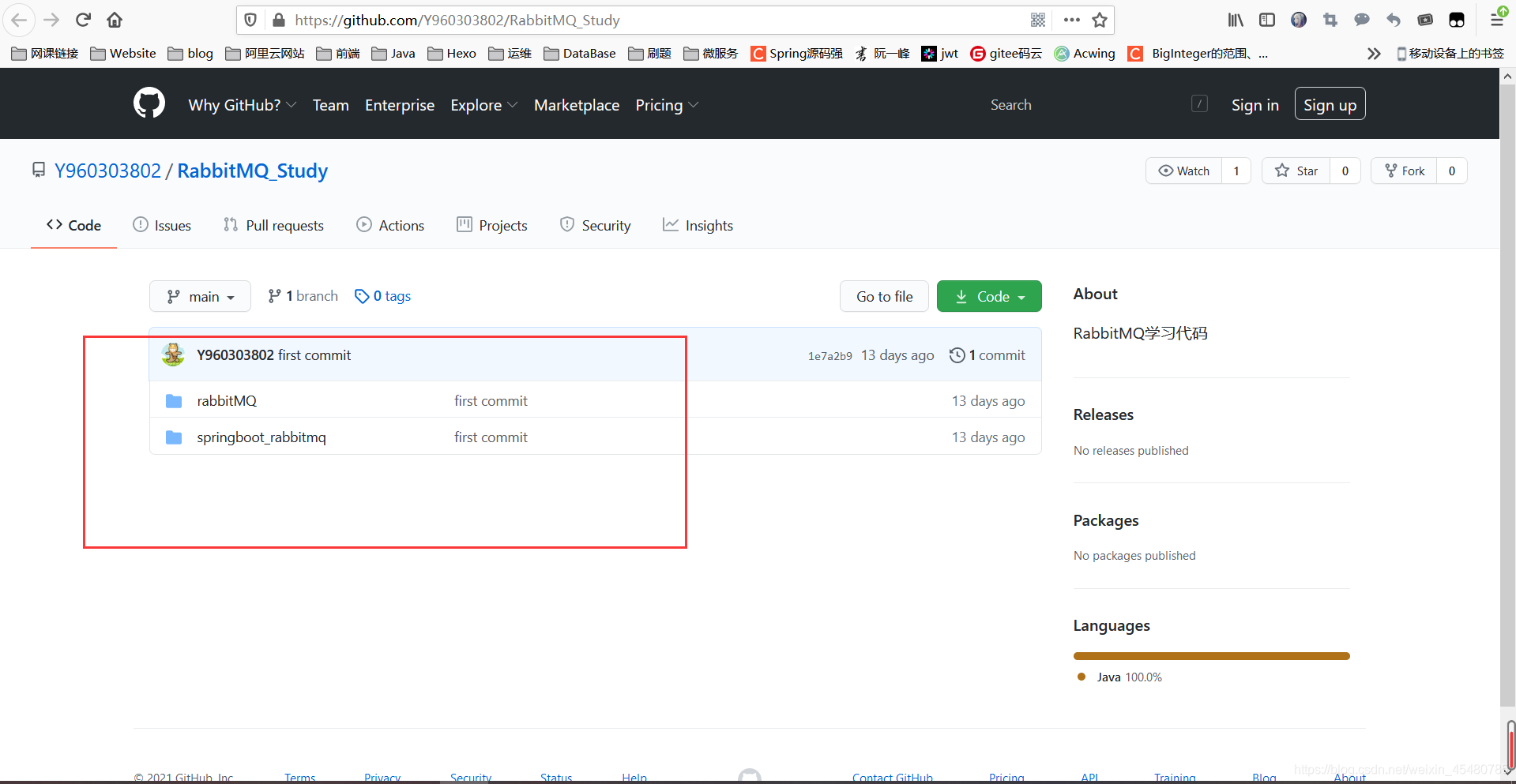Click the GitHub octocat logo
Screen dimensions: 1516x784
click(149, 103)
